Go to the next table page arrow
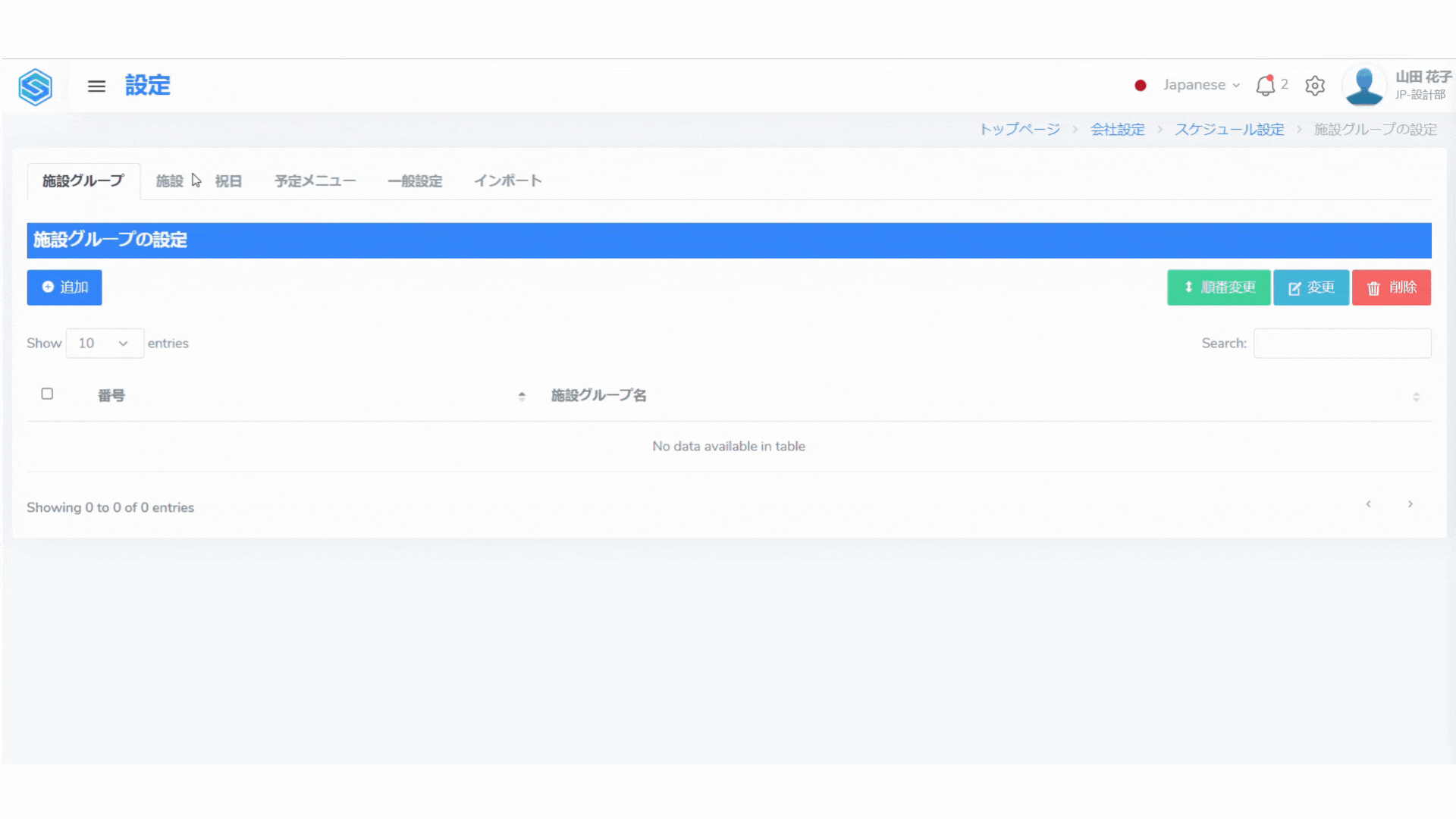 pos(1410,504)
